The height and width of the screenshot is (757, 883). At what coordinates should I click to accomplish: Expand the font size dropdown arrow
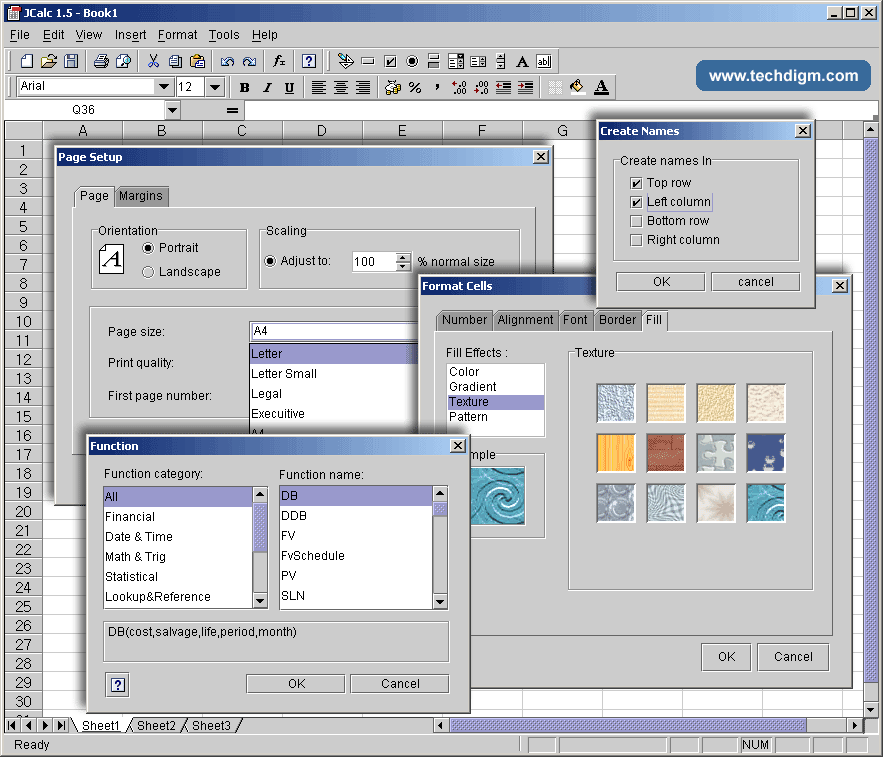point(215,87)
